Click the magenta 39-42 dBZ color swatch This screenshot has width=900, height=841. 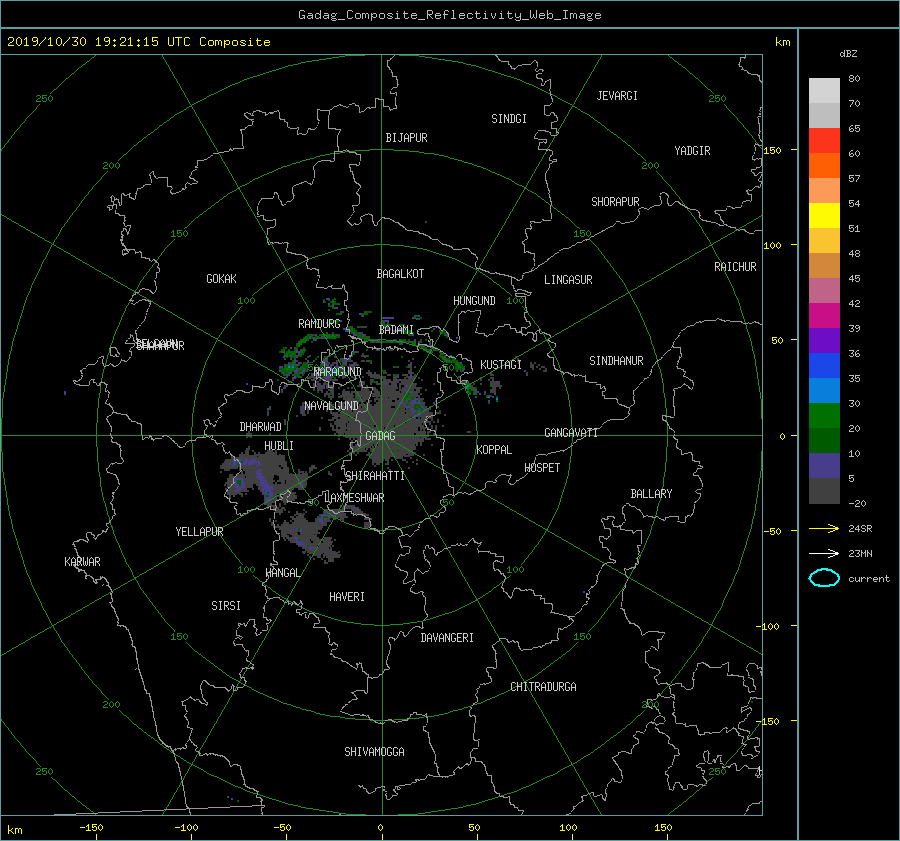click(x=824, y=316)
